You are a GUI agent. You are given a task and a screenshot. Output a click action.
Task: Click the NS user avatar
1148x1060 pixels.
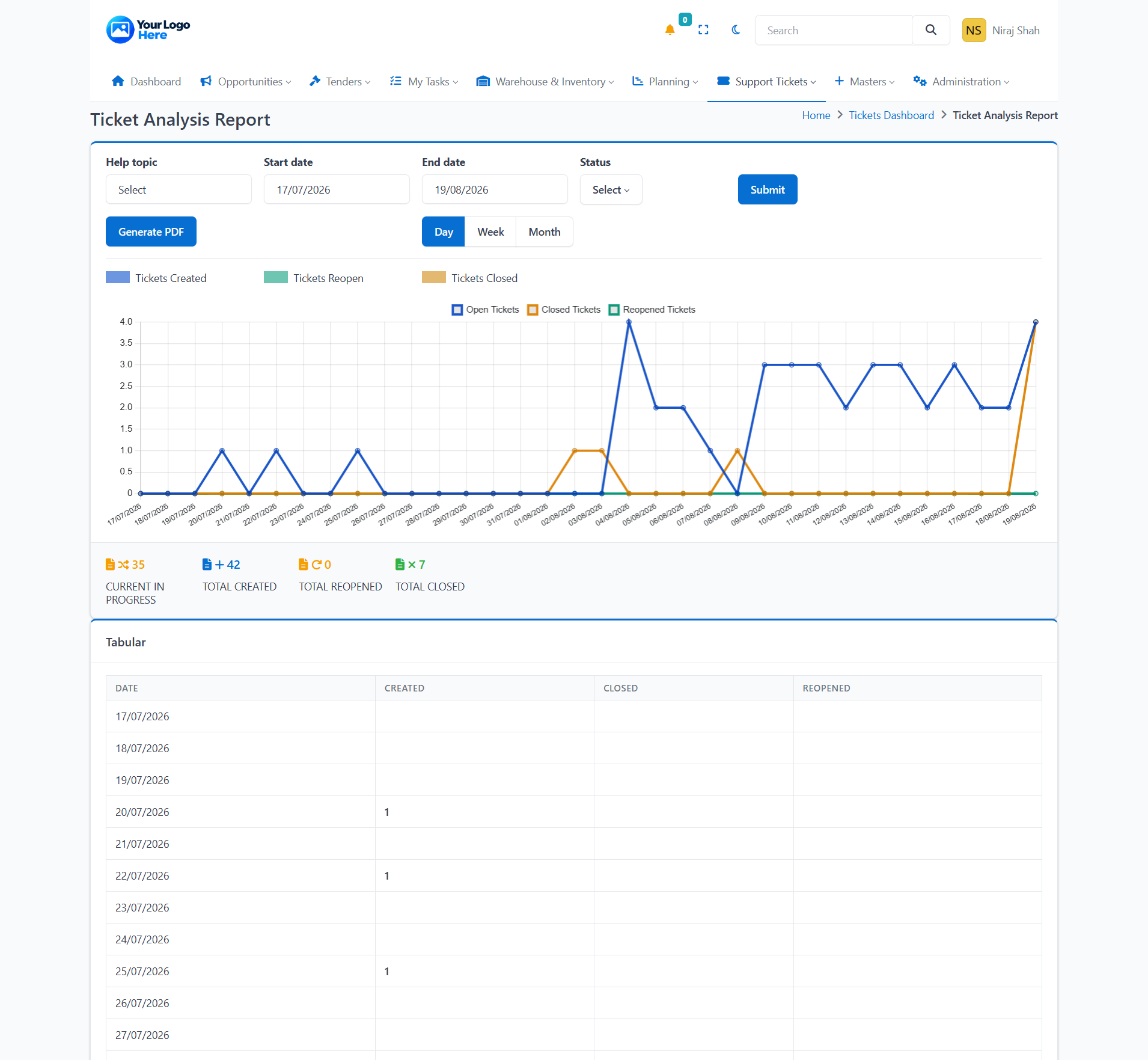(x=974, y=30)
